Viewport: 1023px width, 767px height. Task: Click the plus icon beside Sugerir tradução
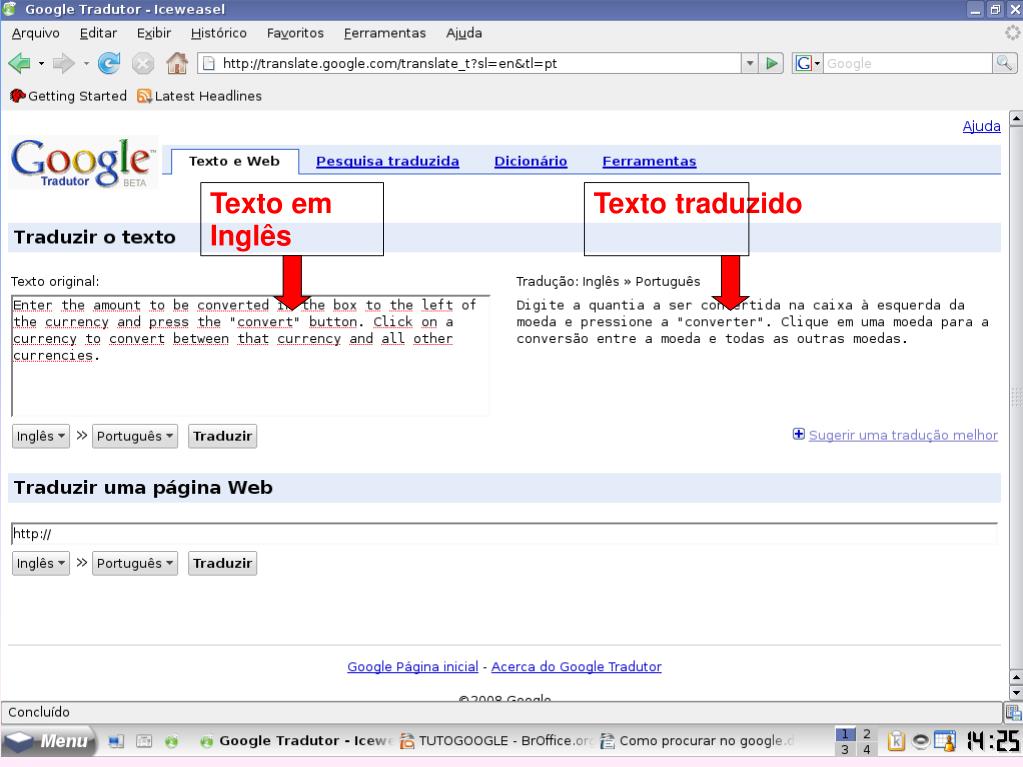click(x=798, y=435)
